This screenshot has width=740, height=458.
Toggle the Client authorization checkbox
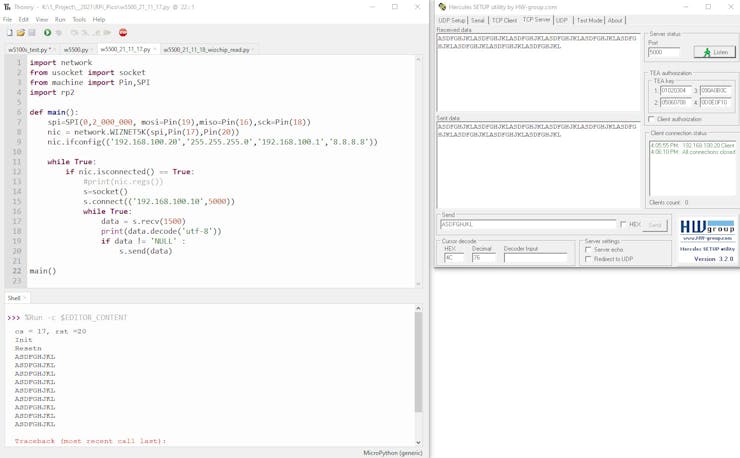pos(652,120)
